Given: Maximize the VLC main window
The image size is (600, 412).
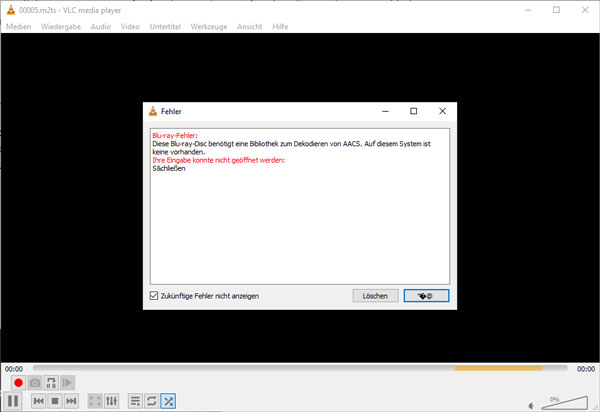Looking at the screenshot, I should [x=556, y=10].
